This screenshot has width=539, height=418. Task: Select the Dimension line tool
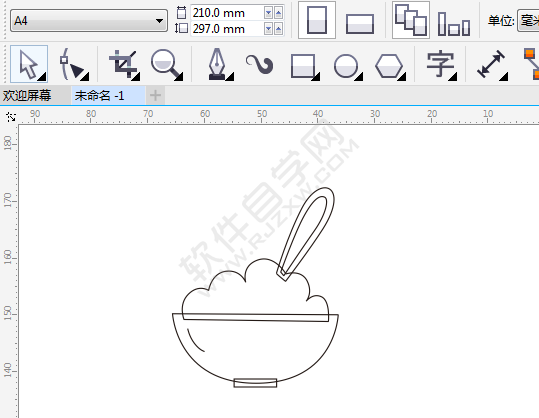[x=492, y=65]
